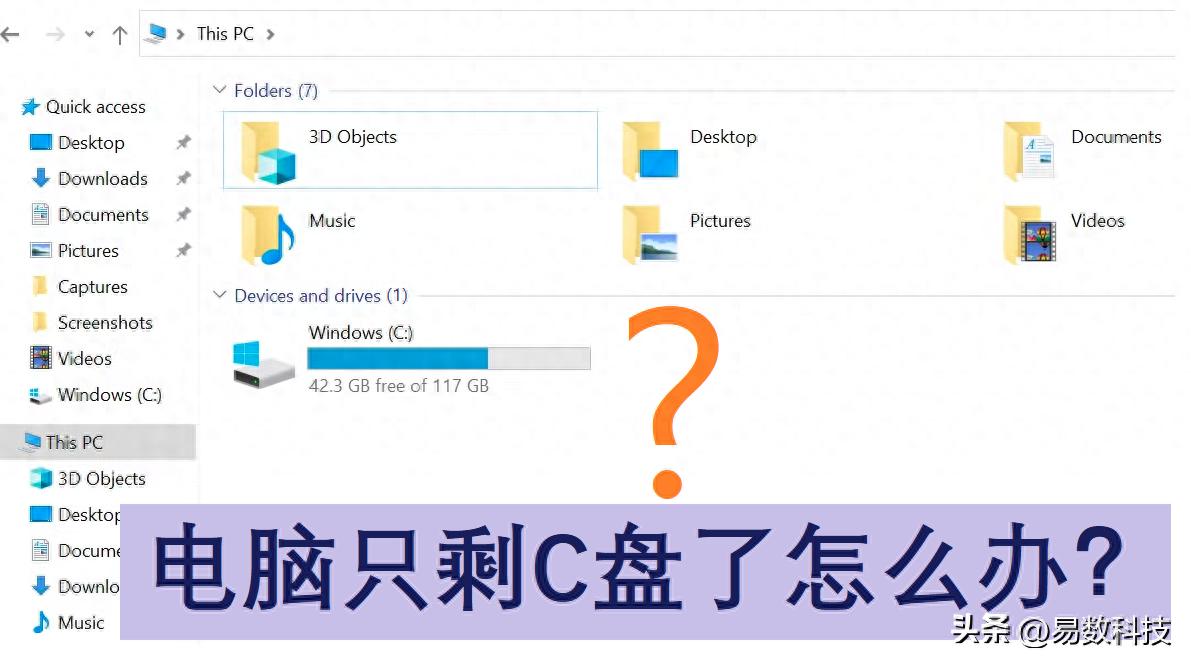Unpin Downloads using its pin icon
1191x665 pixels.
(183, 178)
